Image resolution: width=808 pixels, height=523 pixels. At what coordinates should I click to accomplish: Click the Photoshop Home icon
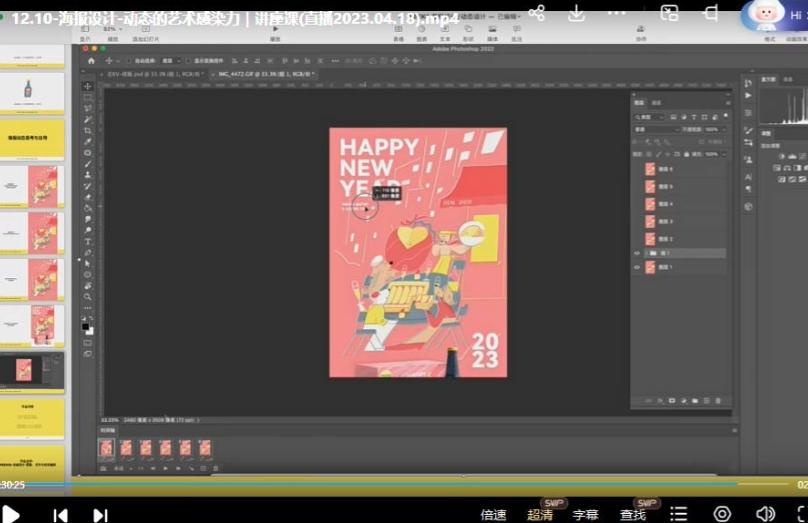click(x=91, y=61)
